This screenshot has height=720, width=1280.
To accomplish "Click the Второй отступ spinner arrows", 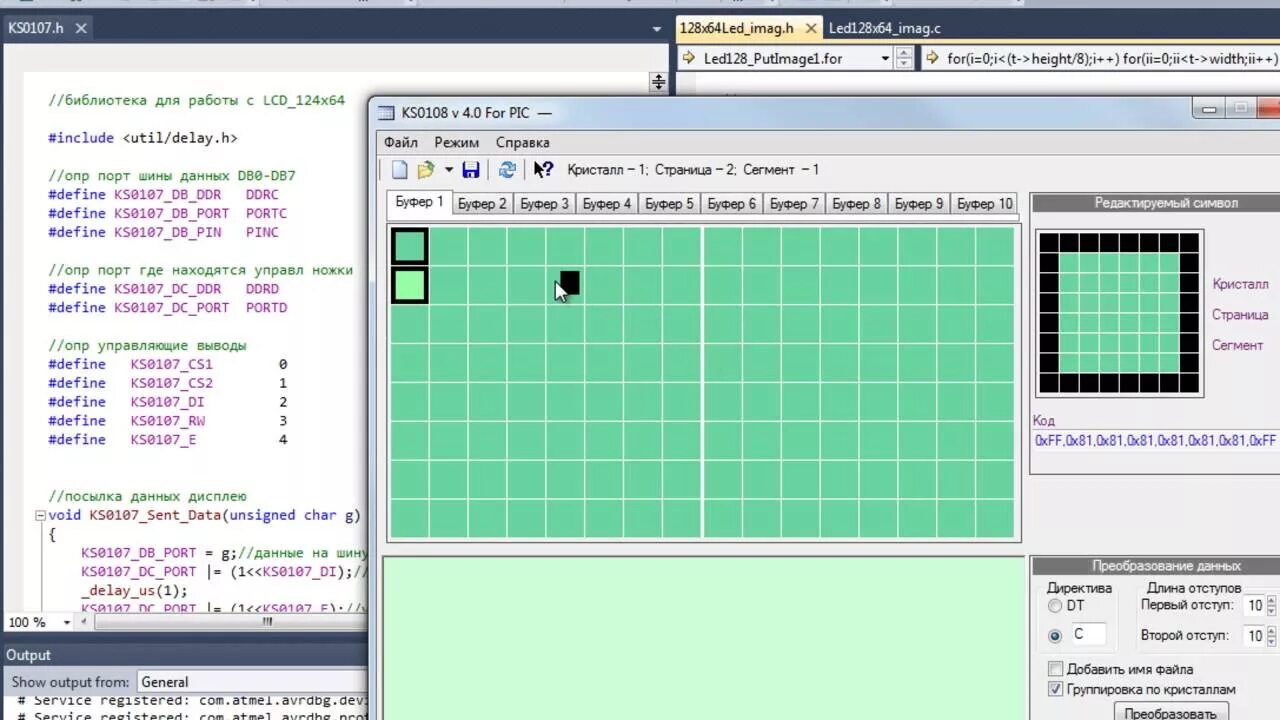I will pyautogui.click(x=1271, y=635).
